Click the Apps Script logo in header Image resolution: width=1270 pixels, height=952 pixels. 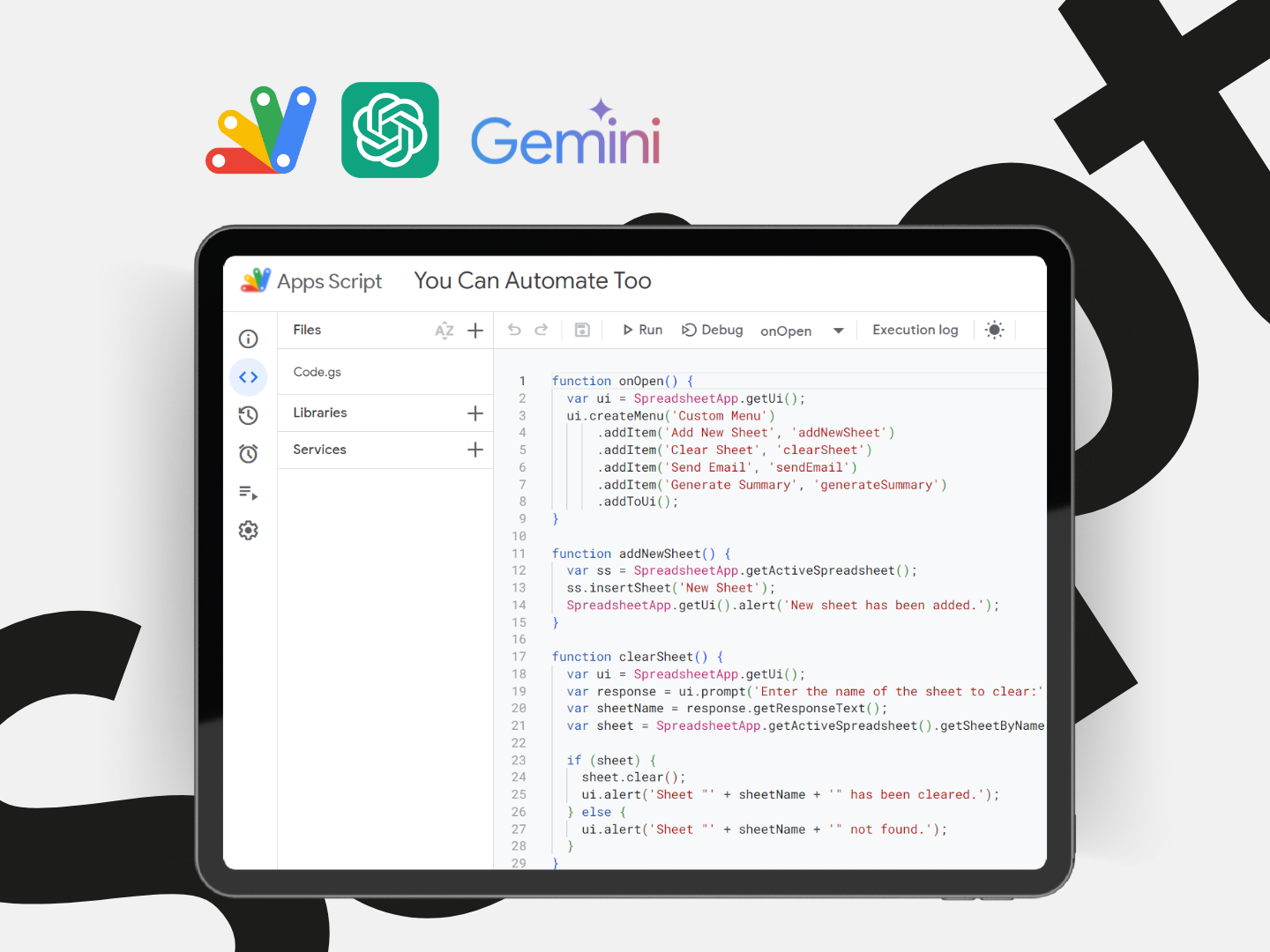coord(256,280)
